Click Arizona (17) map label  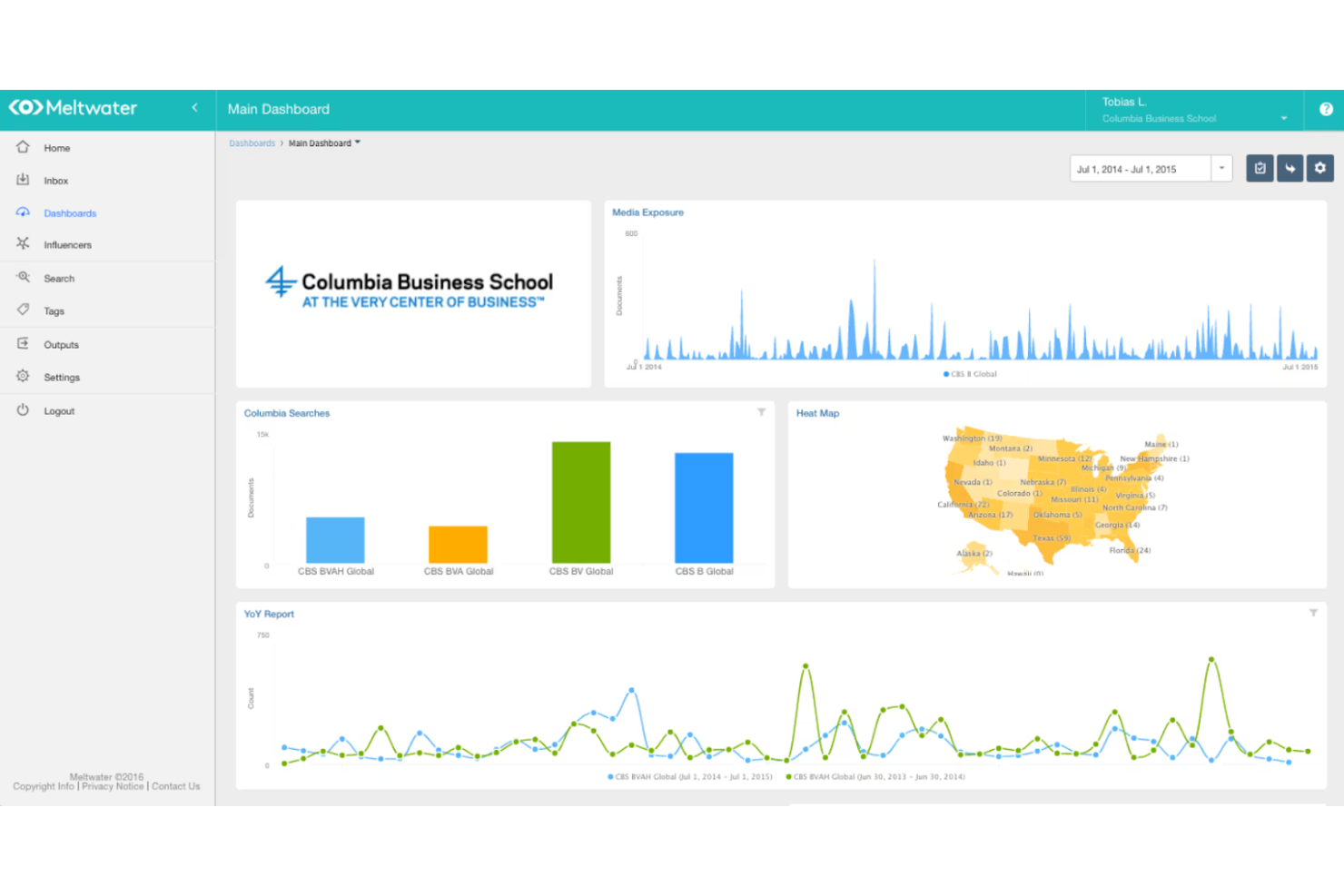(990, 515)
